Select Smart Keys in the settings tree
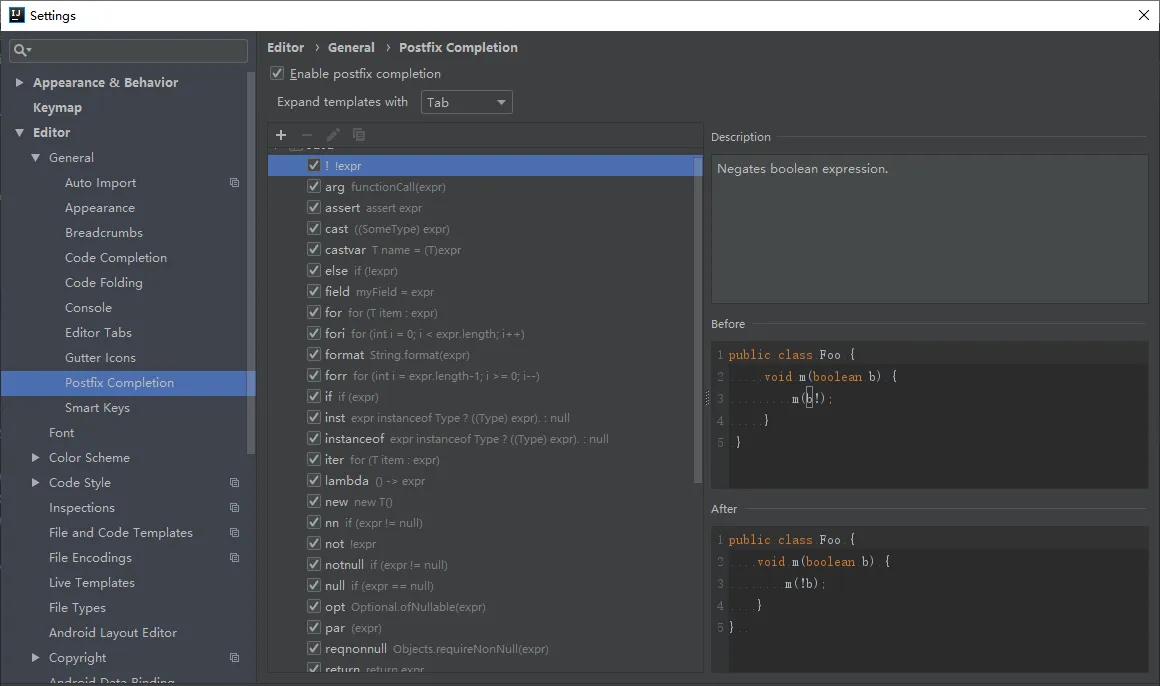Viewport: 1160px width, 686px height. (97, 408)
